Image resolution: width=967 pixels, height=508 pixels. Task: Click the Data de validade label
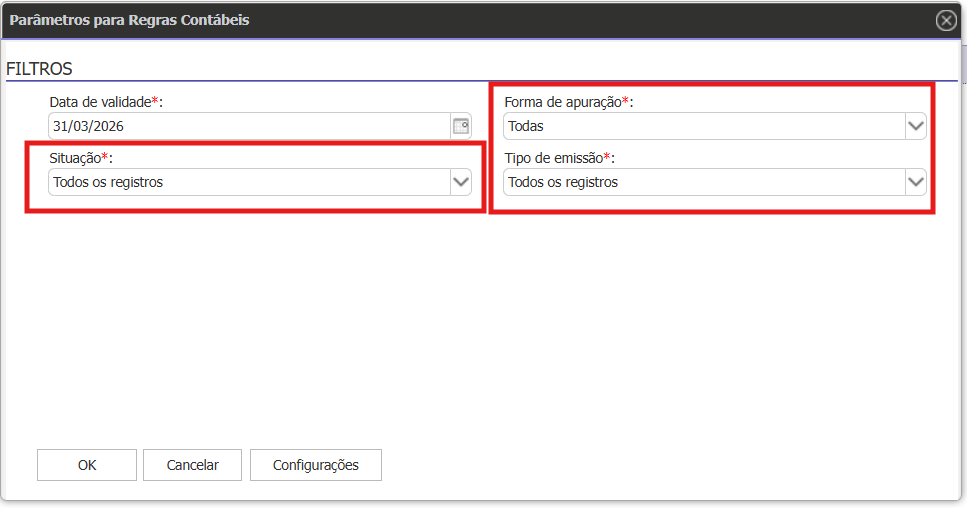[x=101, y=102]
